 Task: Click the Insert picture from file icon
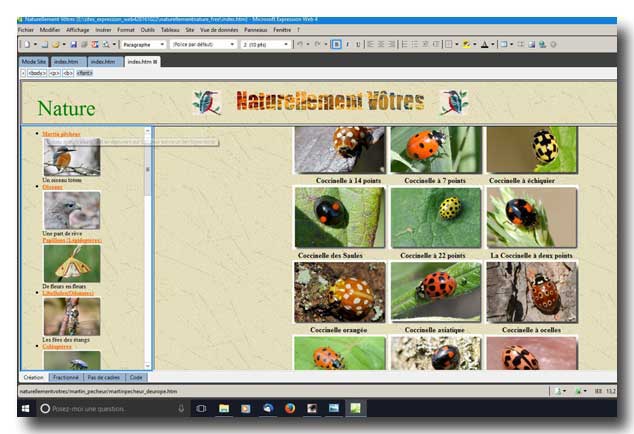pyautogui.click(x=532, y=44)
